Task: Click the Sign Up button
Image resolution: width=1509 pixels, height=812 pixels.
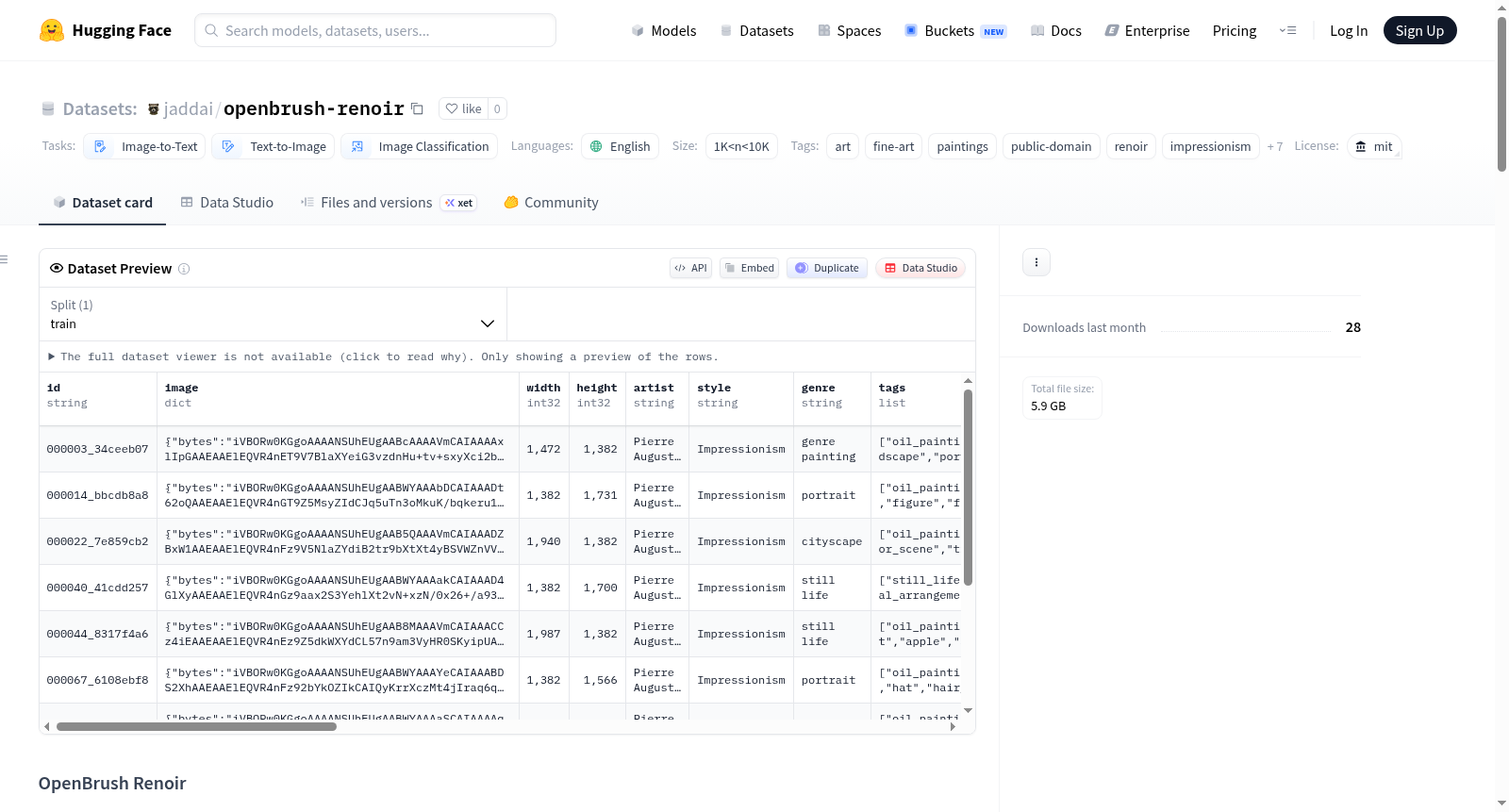Action: coord(1419,30)
